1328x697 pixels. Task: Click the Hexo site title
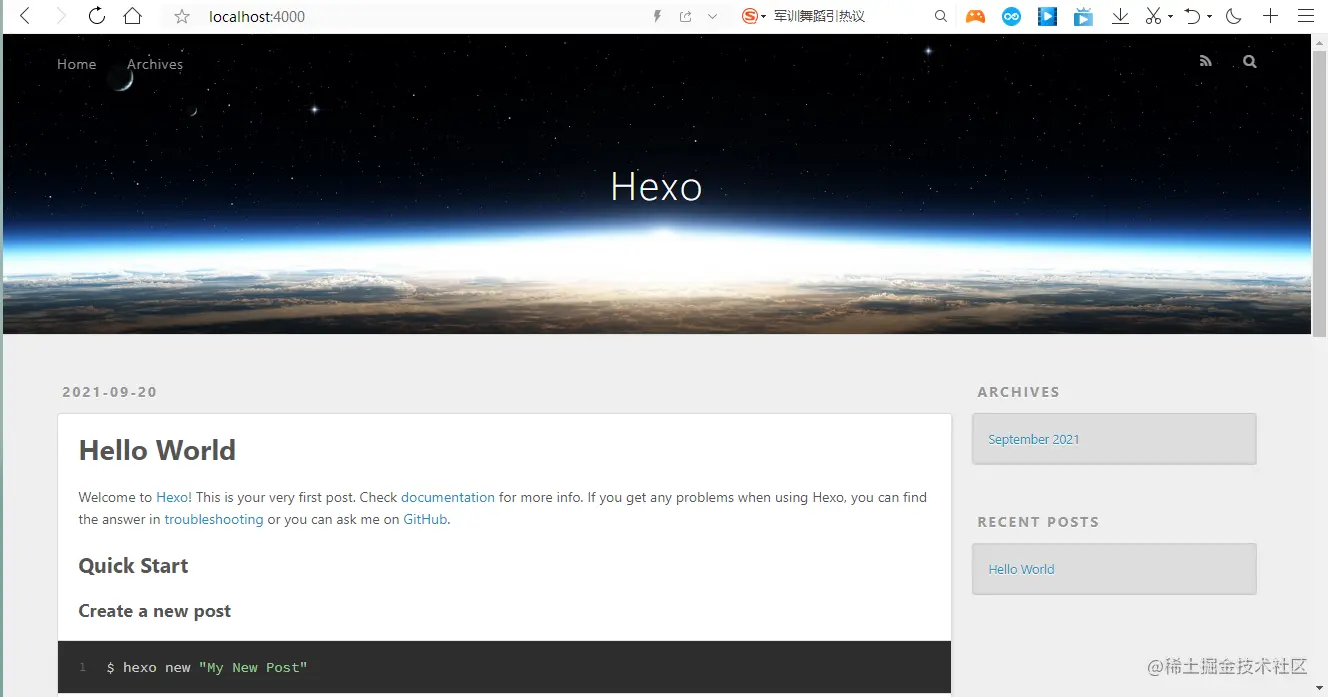[x=656, y=187]
